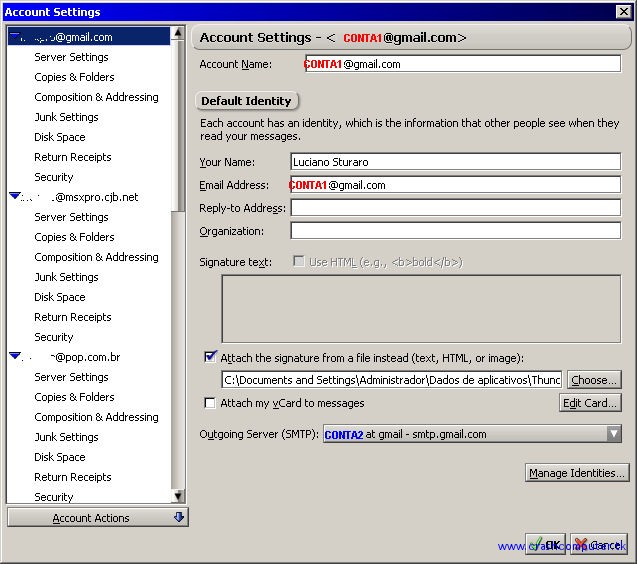This screenshot has width=637, height=564.
Task: Click the Your Name field
Action: click(x=455, y=162)
